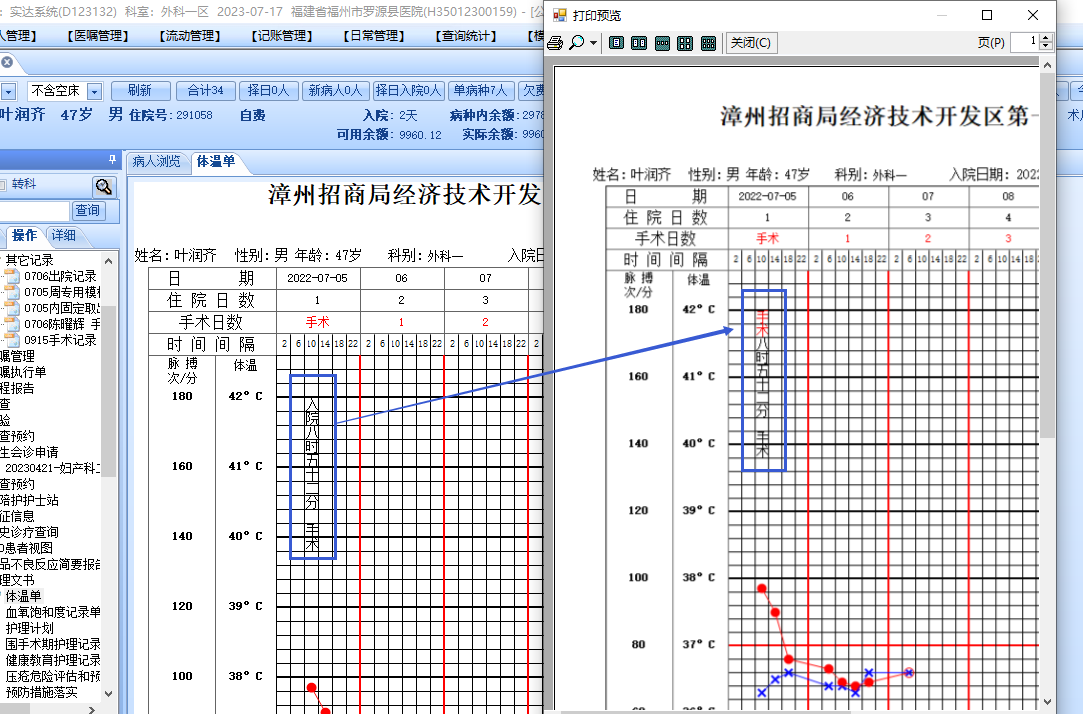Select four-page layout in print preview

(684, 43)
